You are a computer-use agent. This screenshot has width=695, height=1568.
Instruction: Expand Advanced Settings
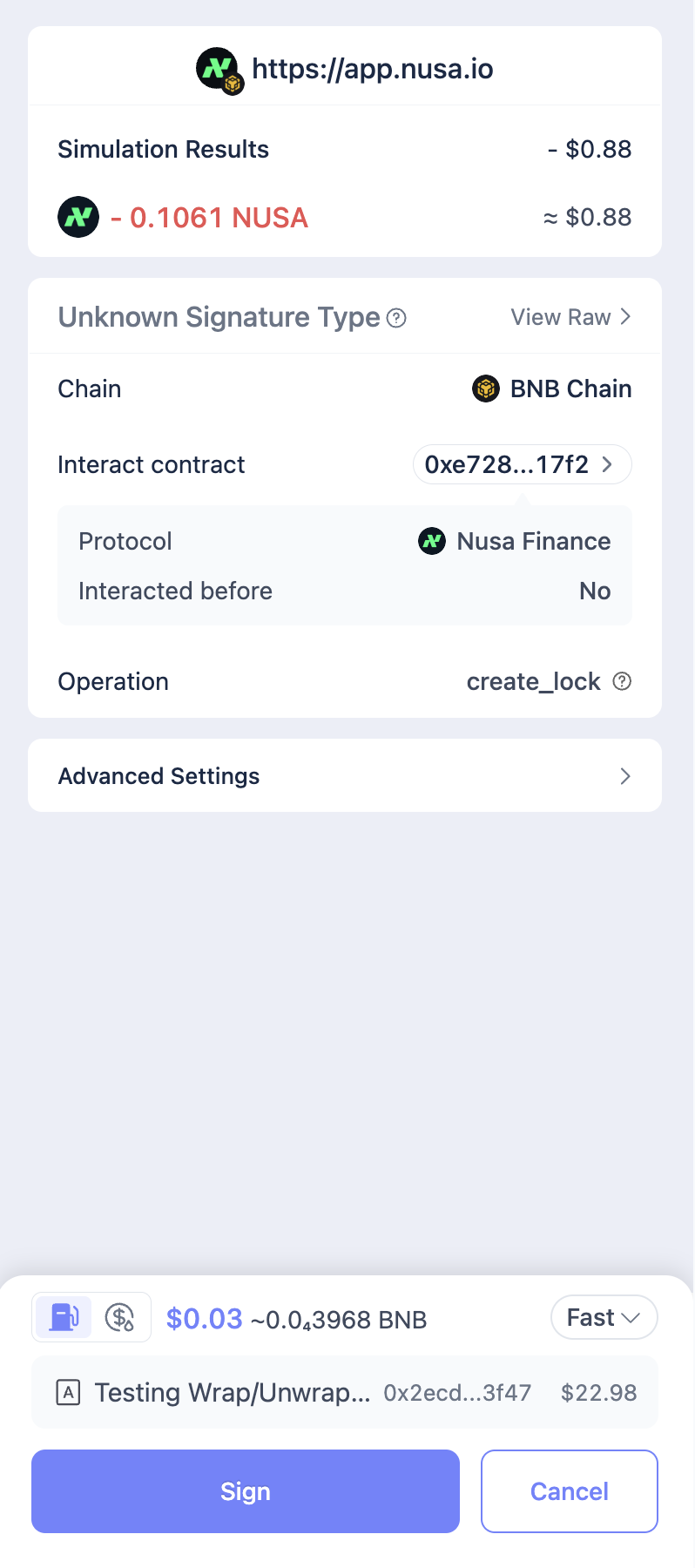click(345, 776)
